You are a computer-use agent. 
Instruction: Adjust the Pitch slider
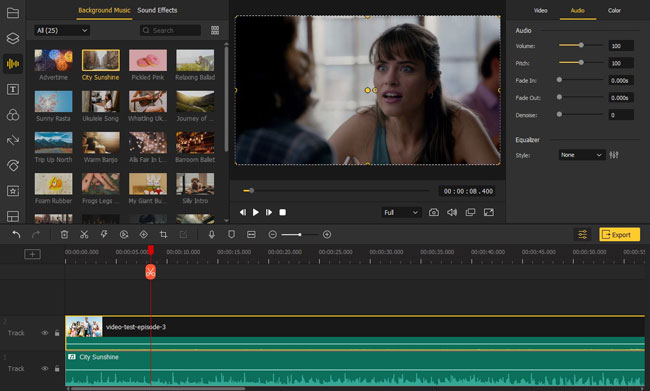click(581, 63)
